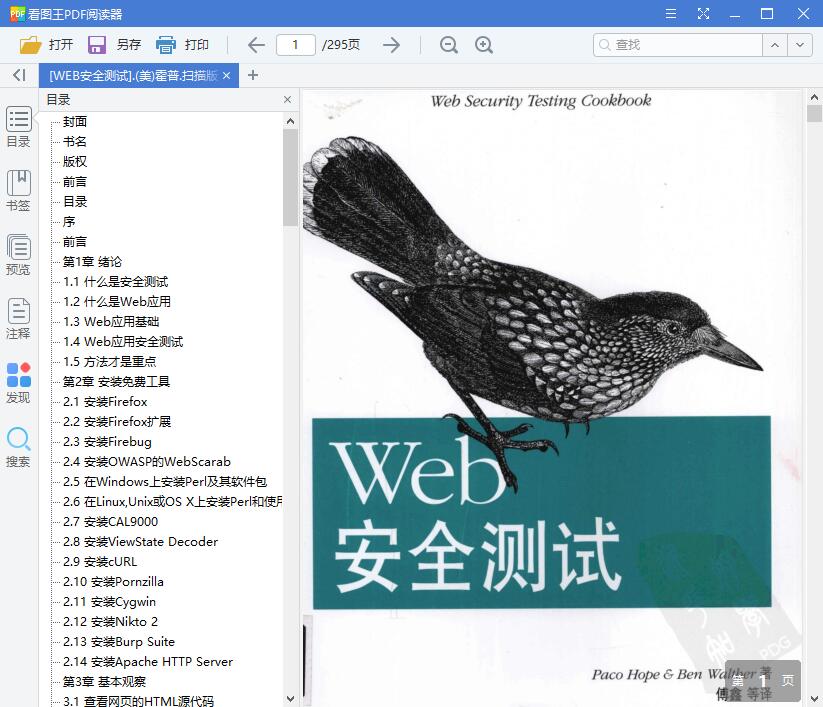Open section 2.3 安装Firebug
Image resolution: width=823 pixels, height=707 pixels.
click(x=107, y=441)
